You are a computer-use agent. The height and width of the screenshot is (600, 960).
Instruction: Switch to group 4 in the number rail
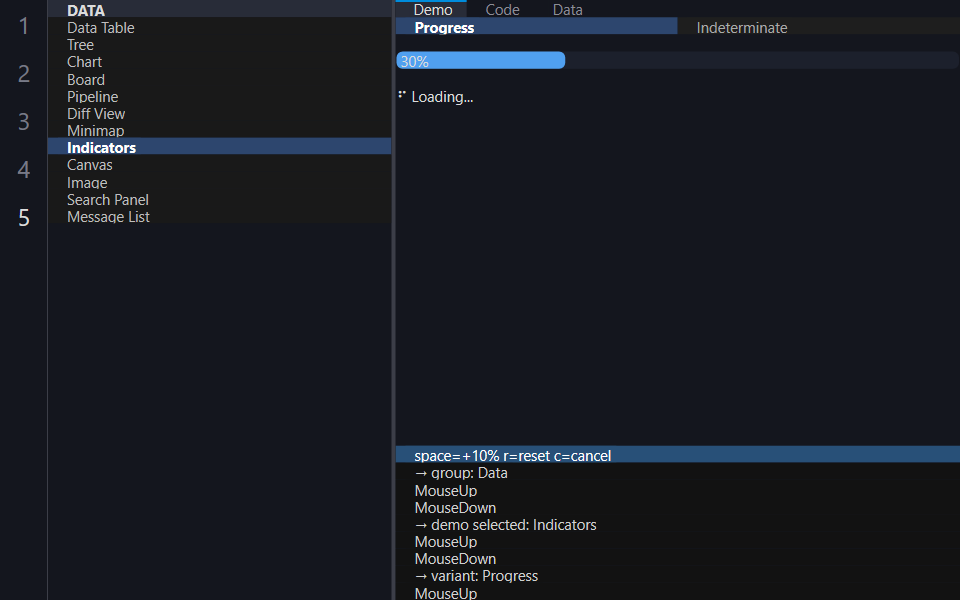pyautogui.click(x=23, y=169)
